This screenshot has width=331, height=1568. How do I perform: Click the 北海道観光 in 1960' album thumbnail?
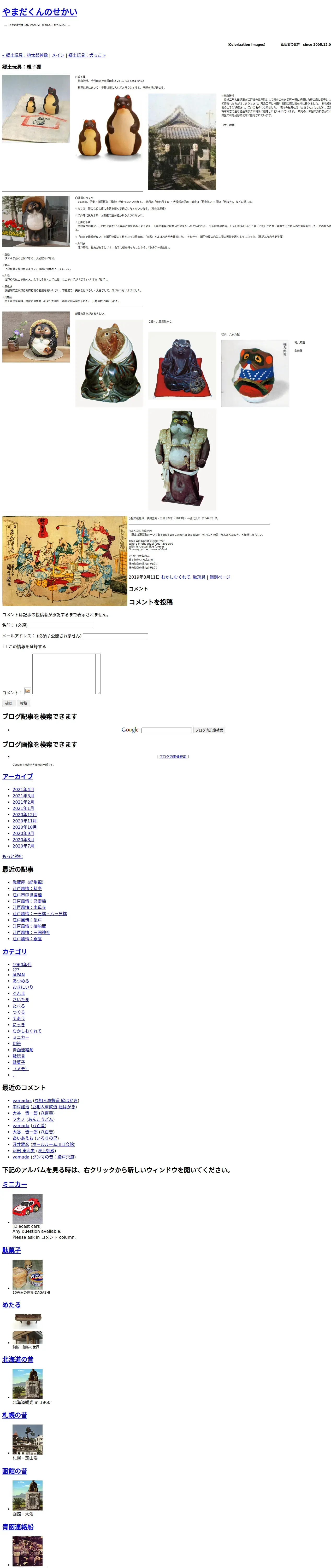point(27,1383)
